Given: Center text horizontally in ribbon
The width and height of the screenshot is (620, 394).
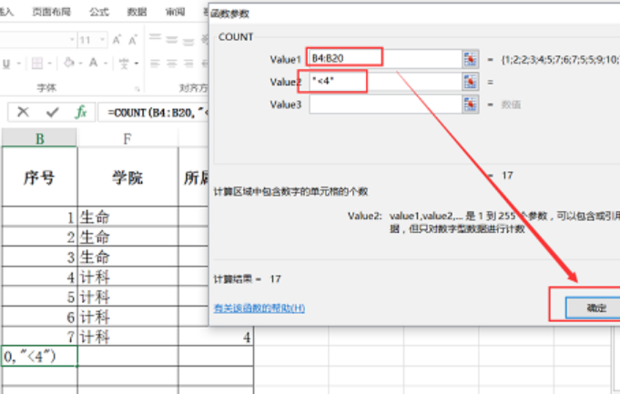Looking at the screenshot, I should [x=172, y=63].
